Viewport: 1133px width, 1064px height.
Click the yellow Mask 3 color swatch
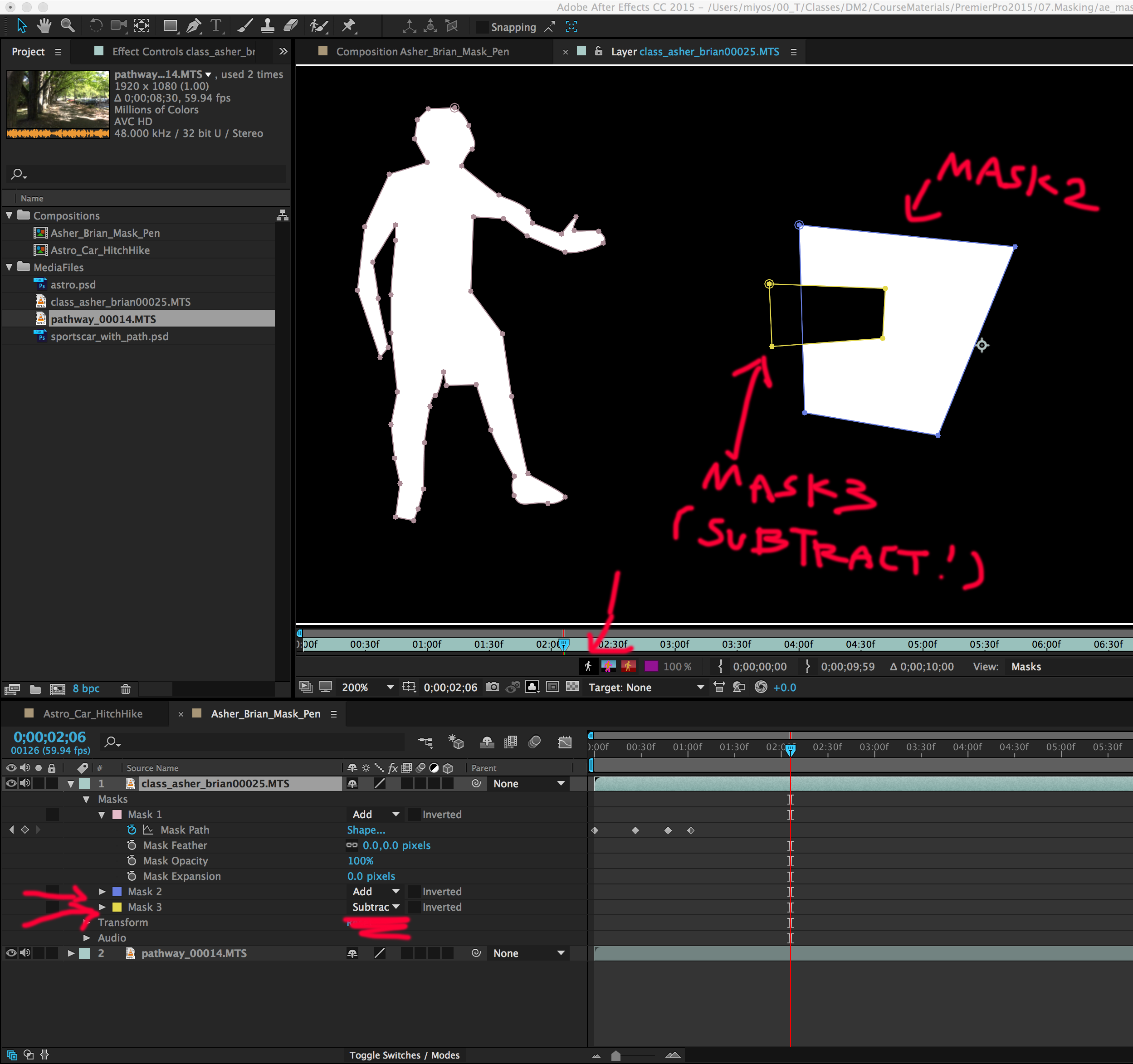[117, 907]
